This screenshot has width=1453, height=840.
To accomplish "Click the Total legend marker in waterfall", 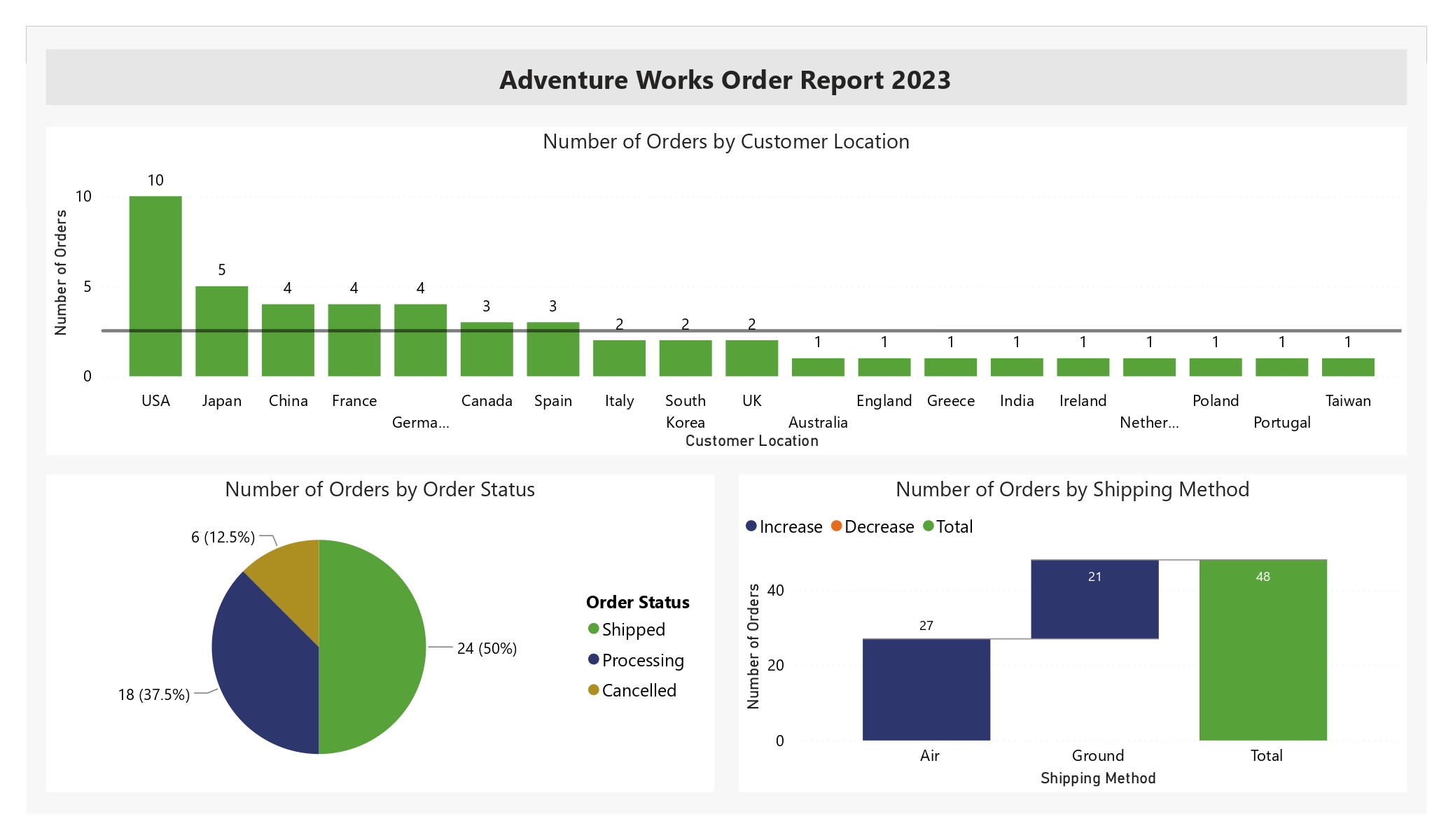I will coord(929,526).
